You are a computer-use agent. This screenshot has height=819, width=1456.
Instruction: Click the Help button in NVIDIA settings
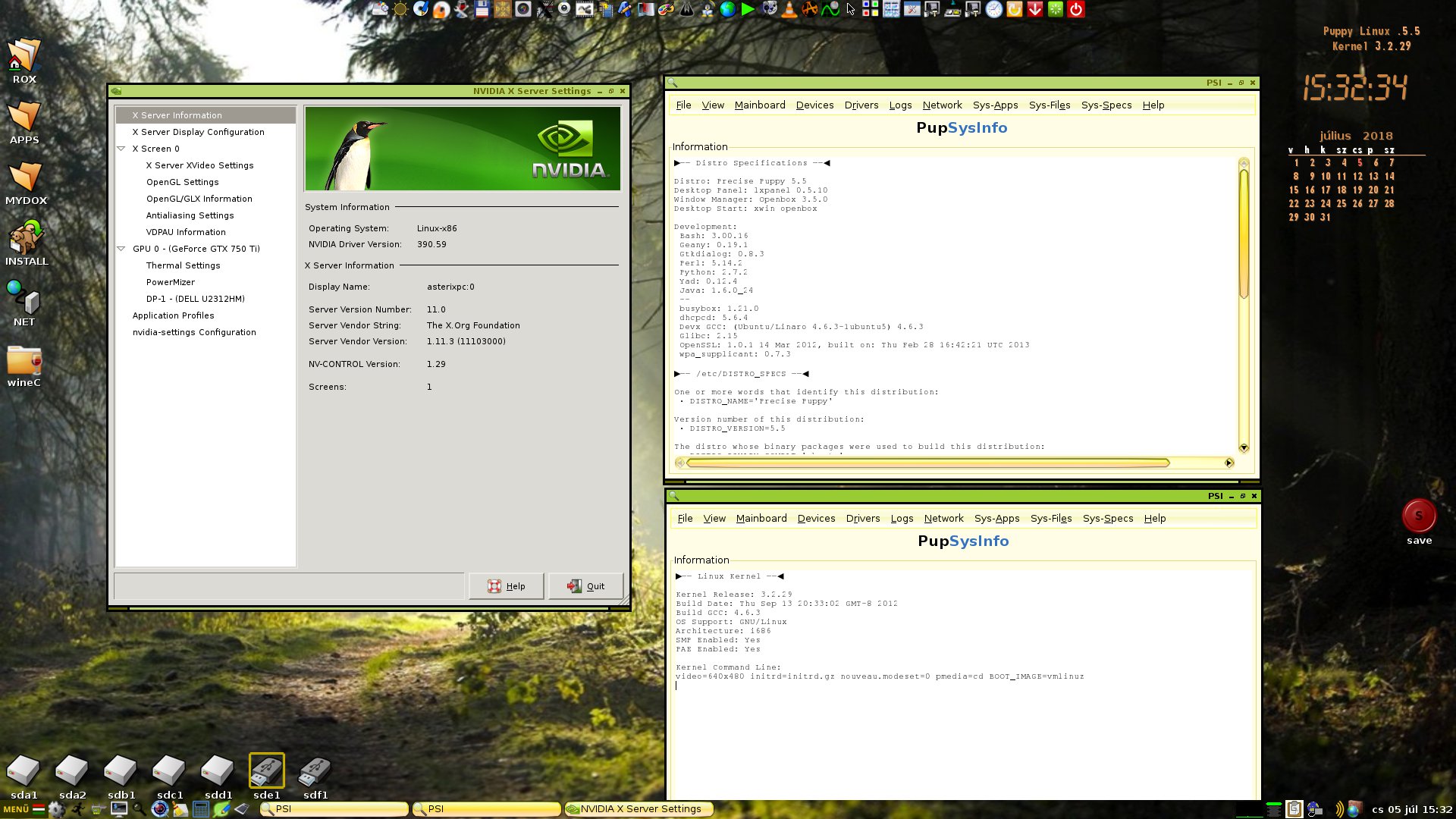pyautogui.click(x=506, y=586)
